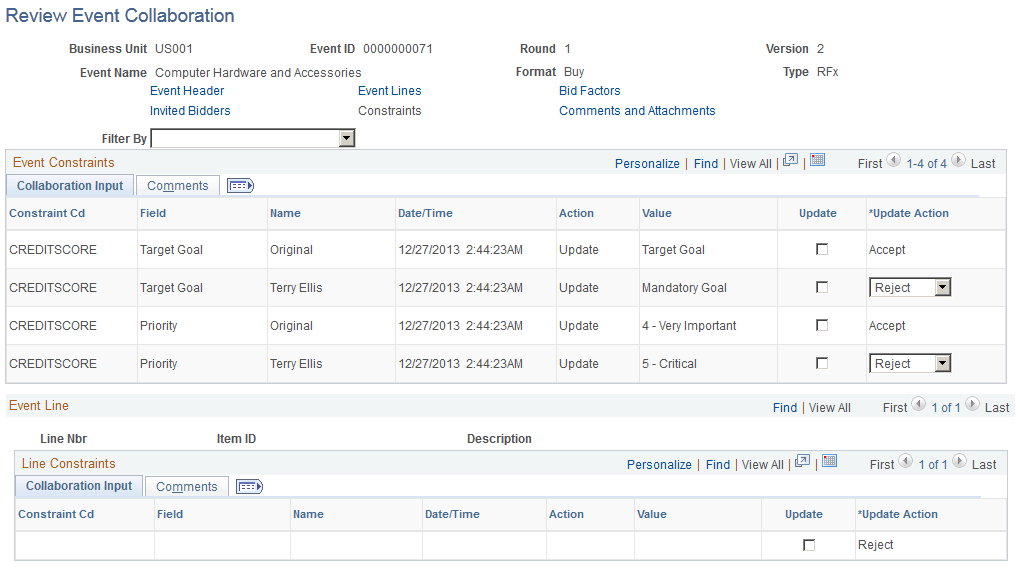This screenshot has height=575, width=1020.
Task: Check Update box for Terry Ellis Mandatory Goal row
Action: coord(822,287)
